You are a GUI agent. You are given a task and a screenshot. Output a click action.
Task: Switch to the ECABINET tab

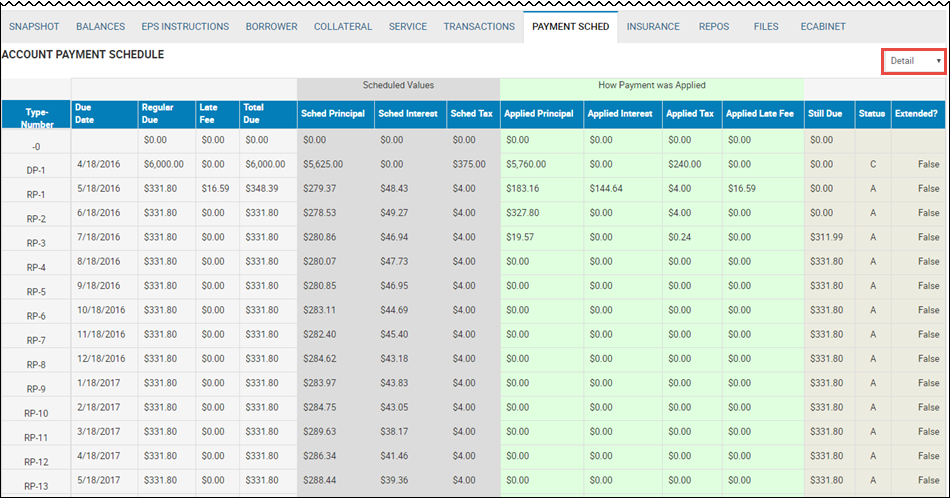[823, 27]
